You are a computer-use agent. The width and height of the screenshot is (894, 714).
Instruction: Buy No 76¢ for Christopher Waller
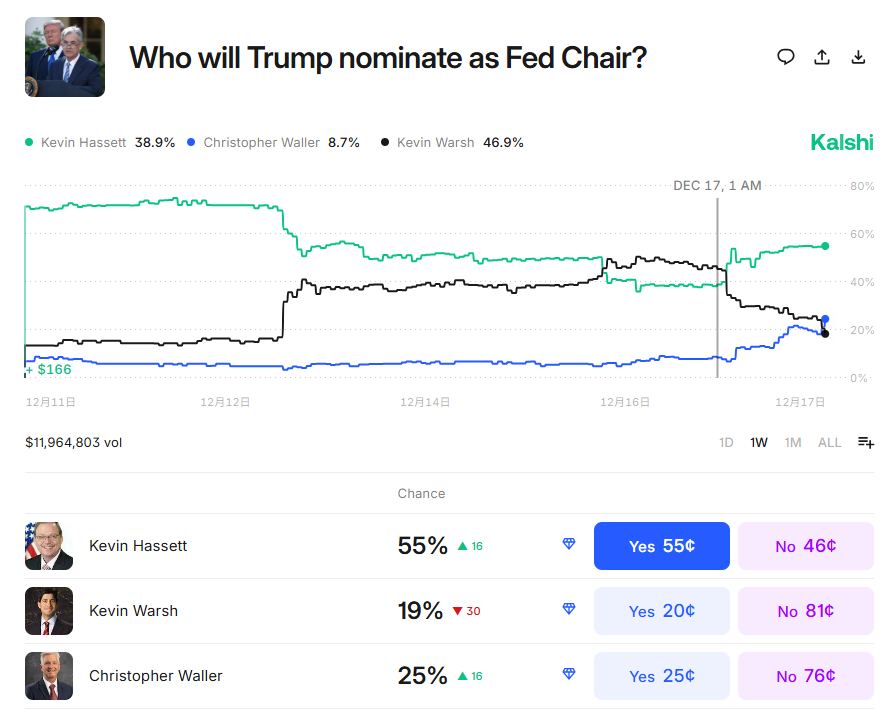click(x=805, y=676)
